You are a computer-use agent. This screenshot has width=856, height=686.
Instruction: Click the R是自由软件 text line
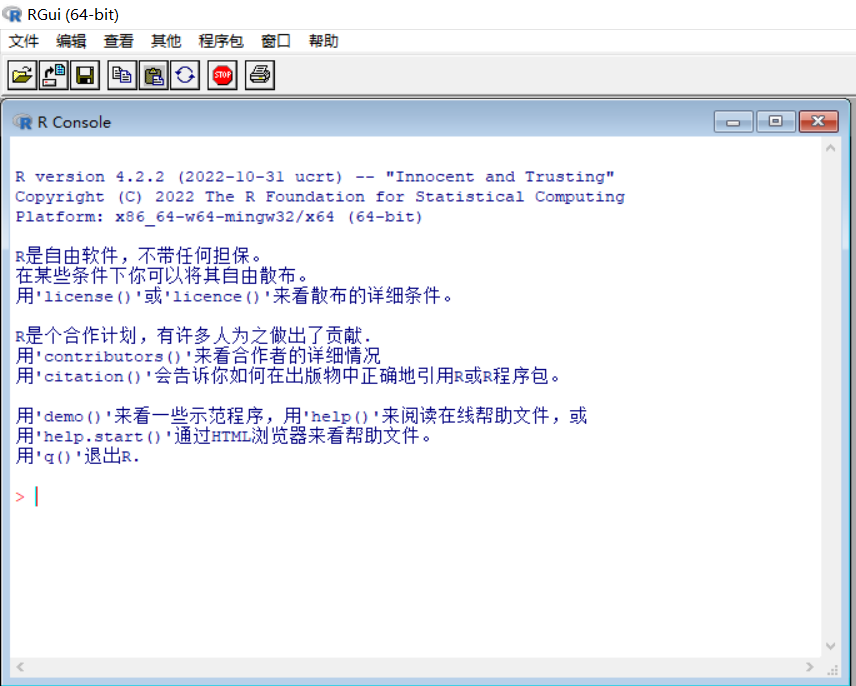pos(139,255)
